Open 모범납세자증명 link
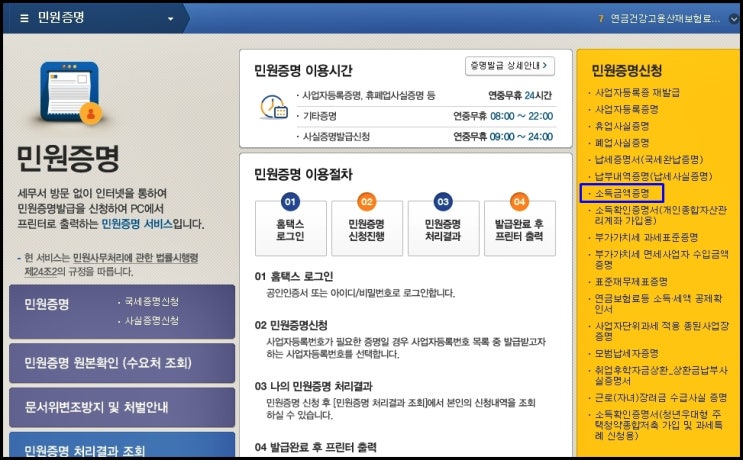This screenshot has height=460, width=743. (x=626, y=353)
